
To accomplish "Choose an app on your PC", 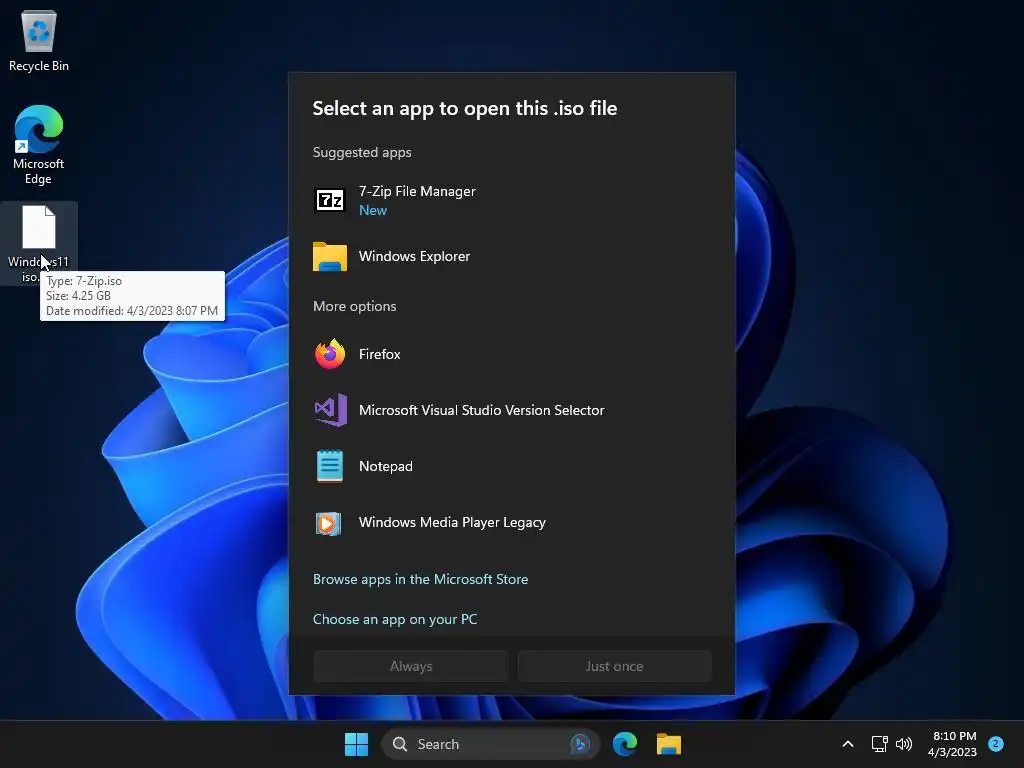I will pyautogui.click(x=395, y=619).
